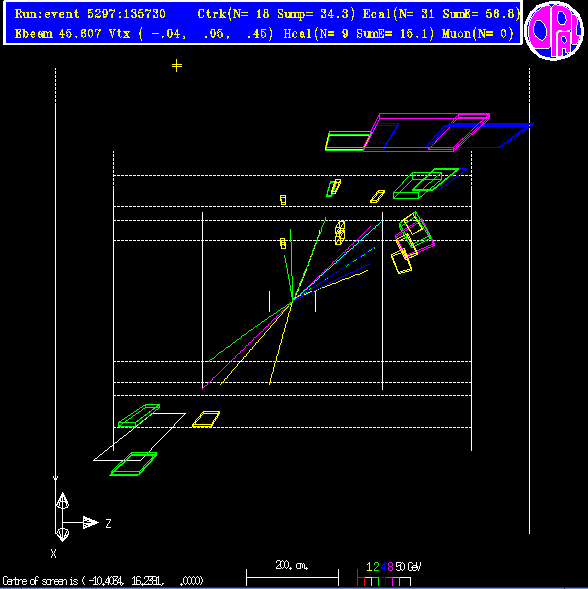Click the Centre of screen coordinates text

pyautogui.click(x=103, y=581)
